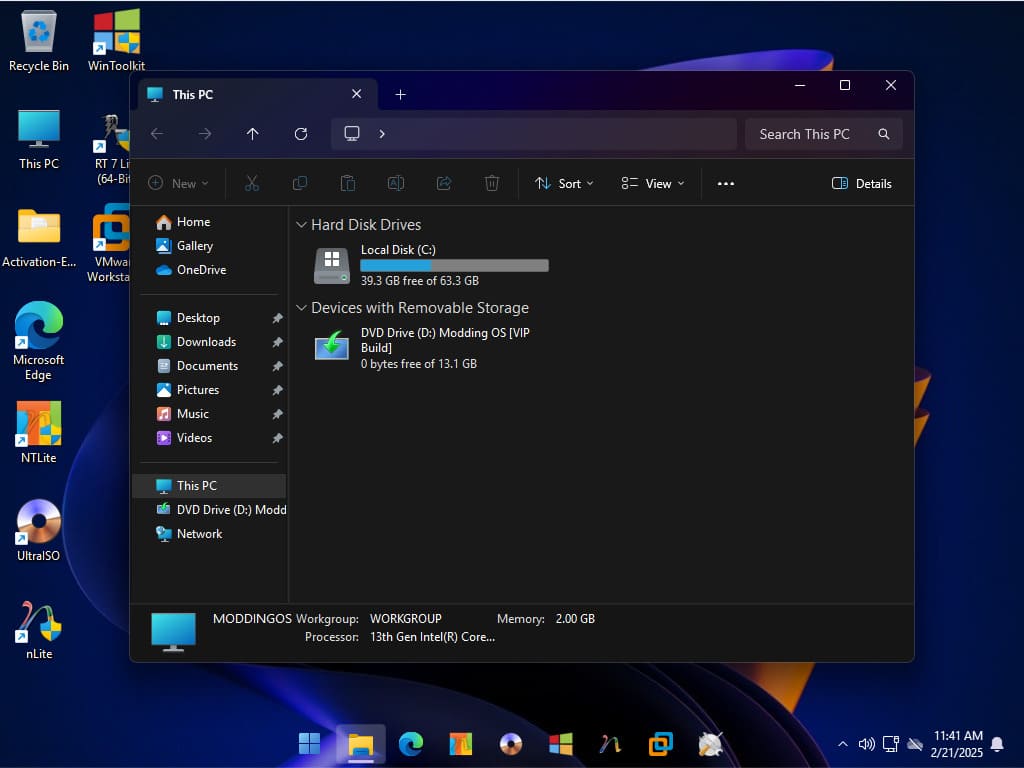Click the PC icon in address bar

coord(352,133)
